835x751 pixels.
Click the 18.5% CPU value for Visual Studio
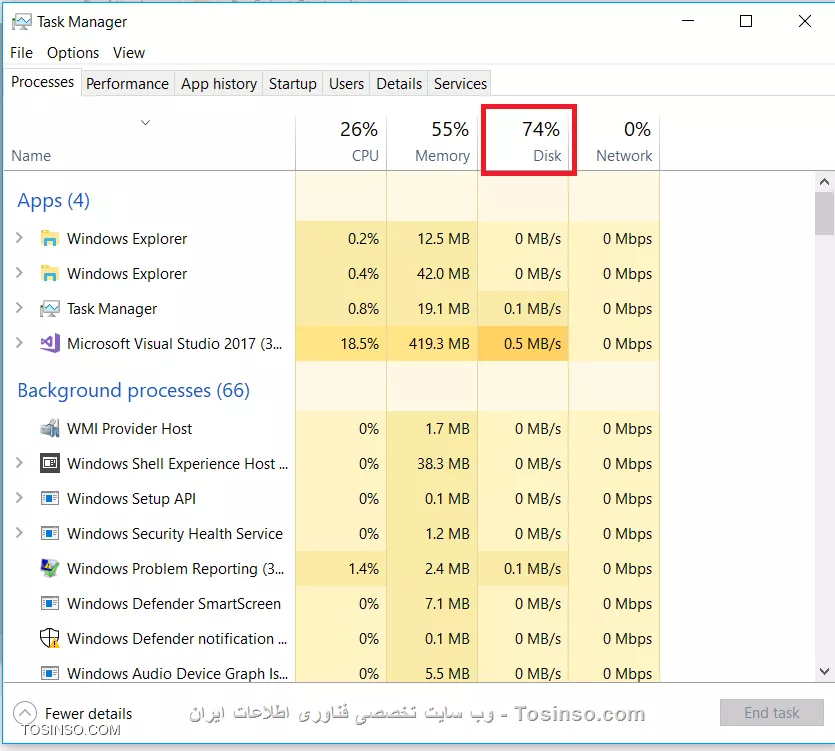[359, 344]
